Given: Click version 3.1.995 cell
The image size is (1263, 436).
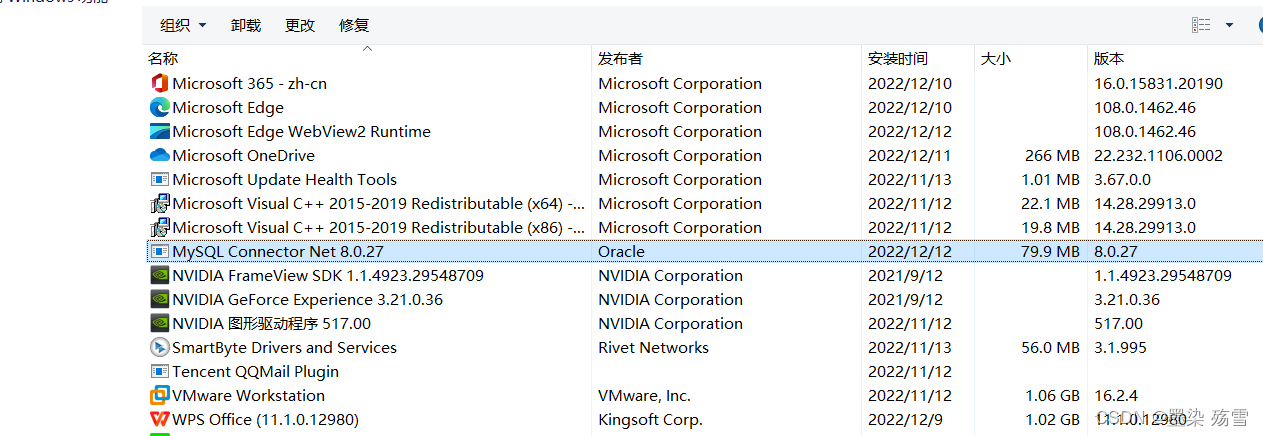Looking at the screenshot, I should pyautogui.click(x=1120, y=347).
